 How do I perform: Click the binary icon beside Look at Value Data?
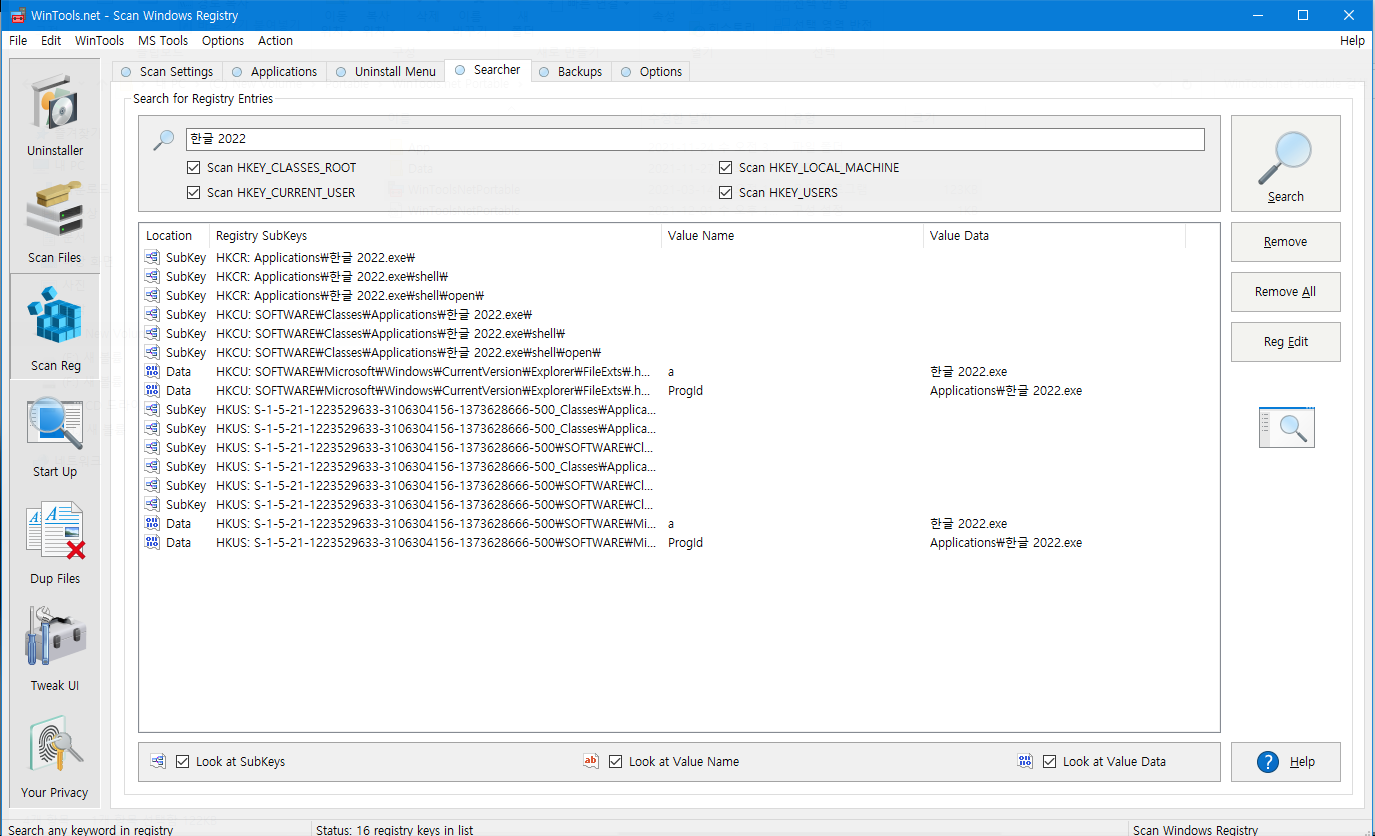point(1025,761)
